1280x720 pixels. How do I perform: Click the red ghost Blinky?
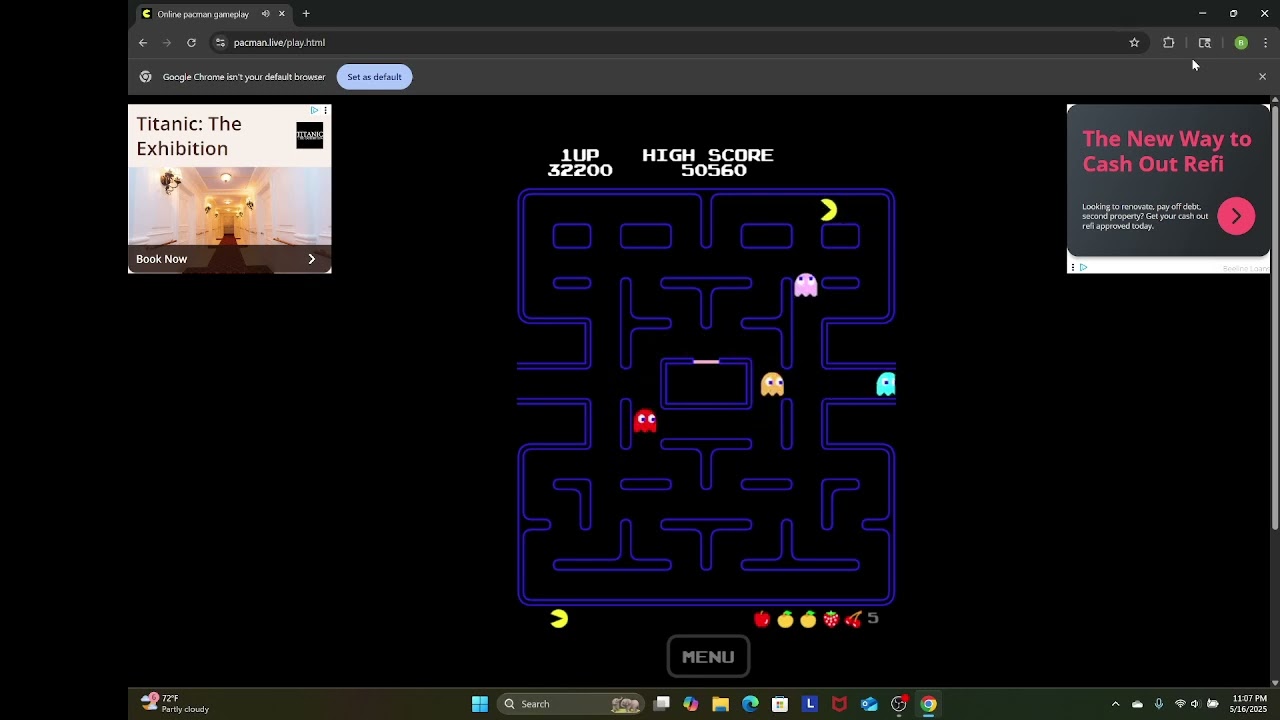[x=645, y=421]
